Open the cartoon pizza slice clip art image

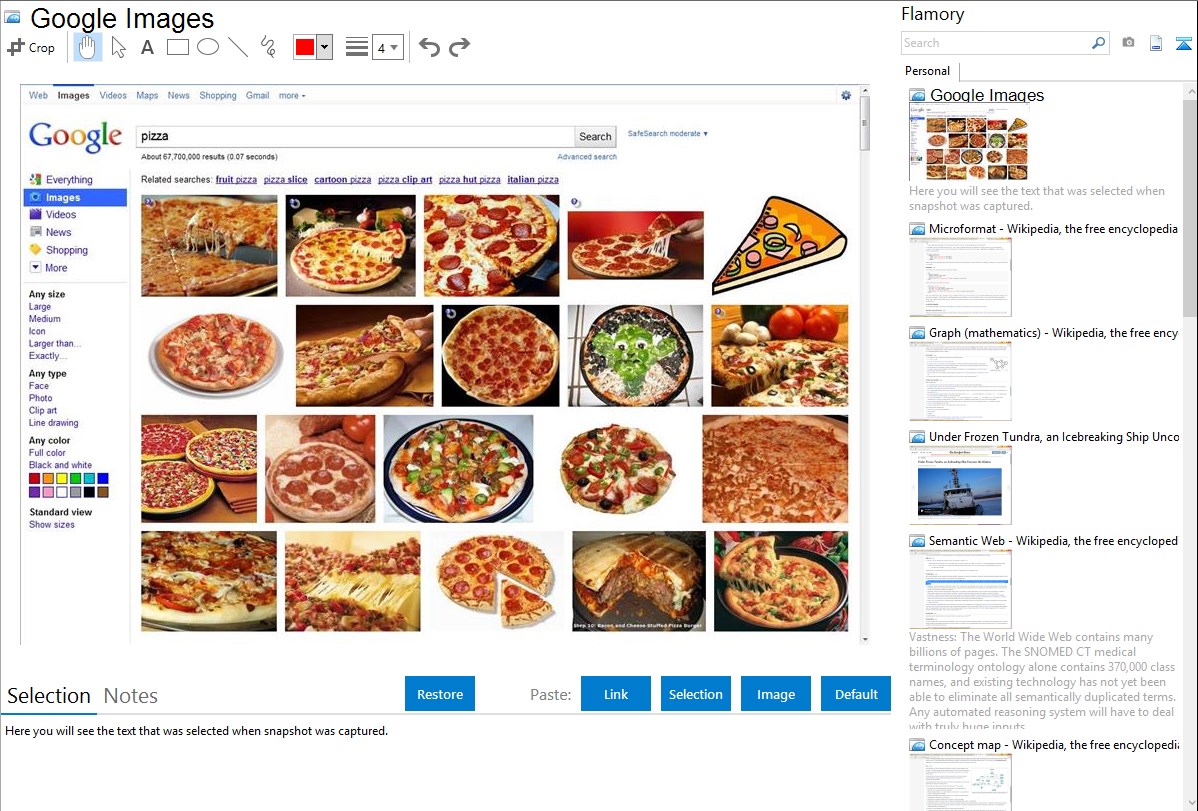tap(779, 245)
